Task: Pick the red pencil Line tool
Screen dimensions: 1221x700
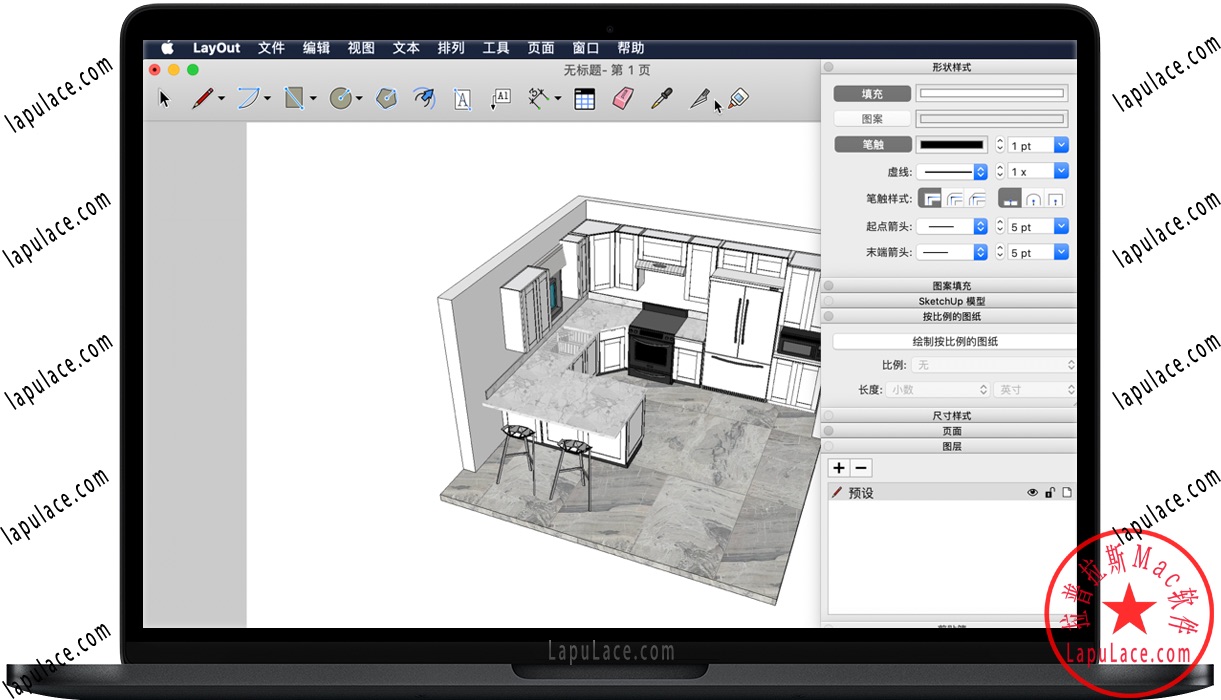Action: click(202, 98)
